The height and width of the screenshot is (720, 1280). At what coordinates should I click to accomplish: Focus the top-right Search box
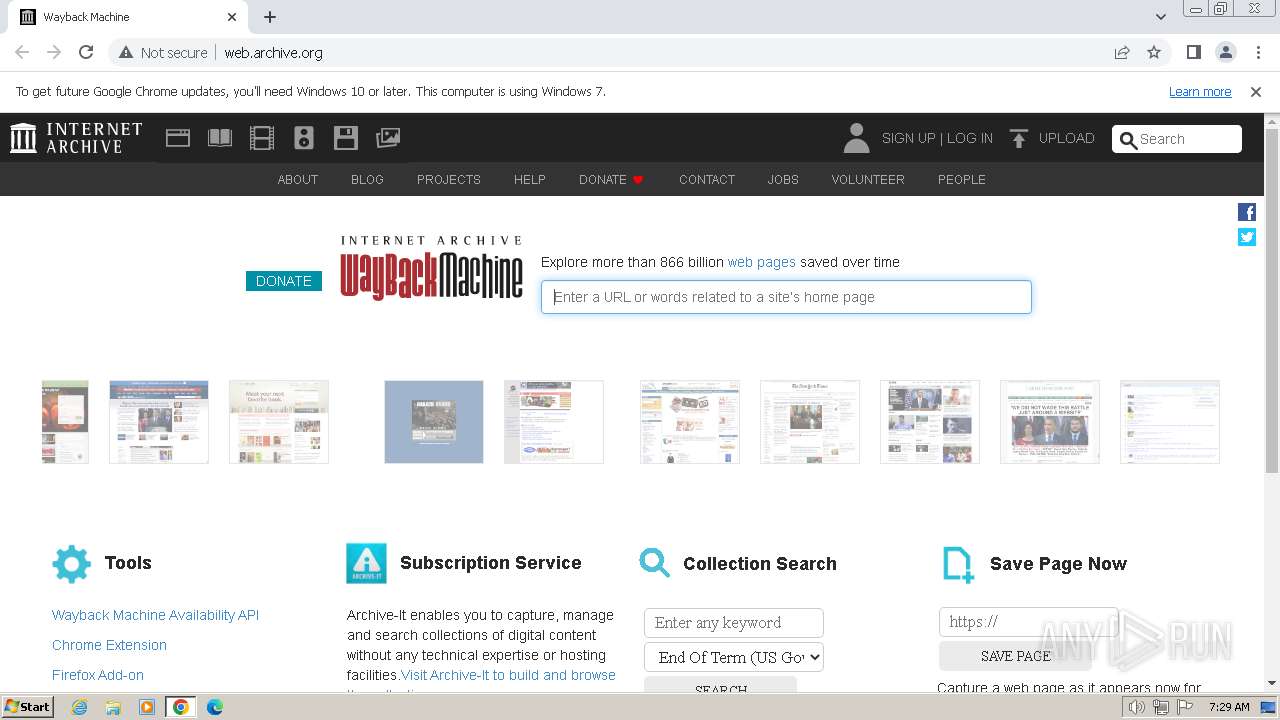point(1177,139)
